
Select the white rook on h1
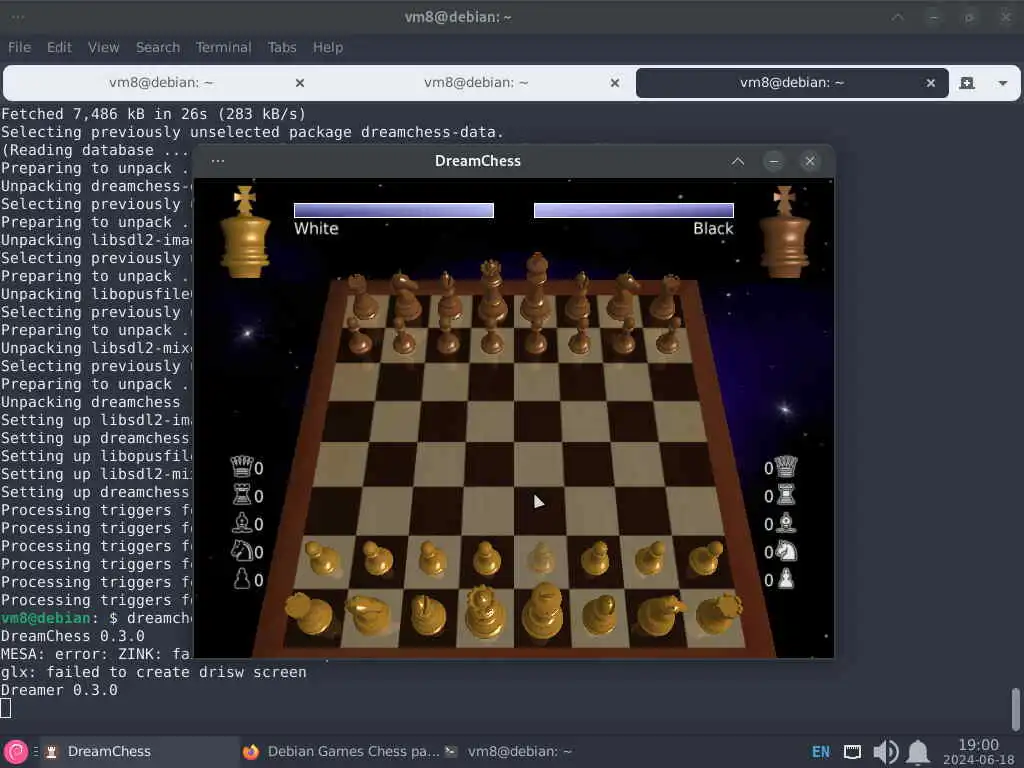(719, 613)
